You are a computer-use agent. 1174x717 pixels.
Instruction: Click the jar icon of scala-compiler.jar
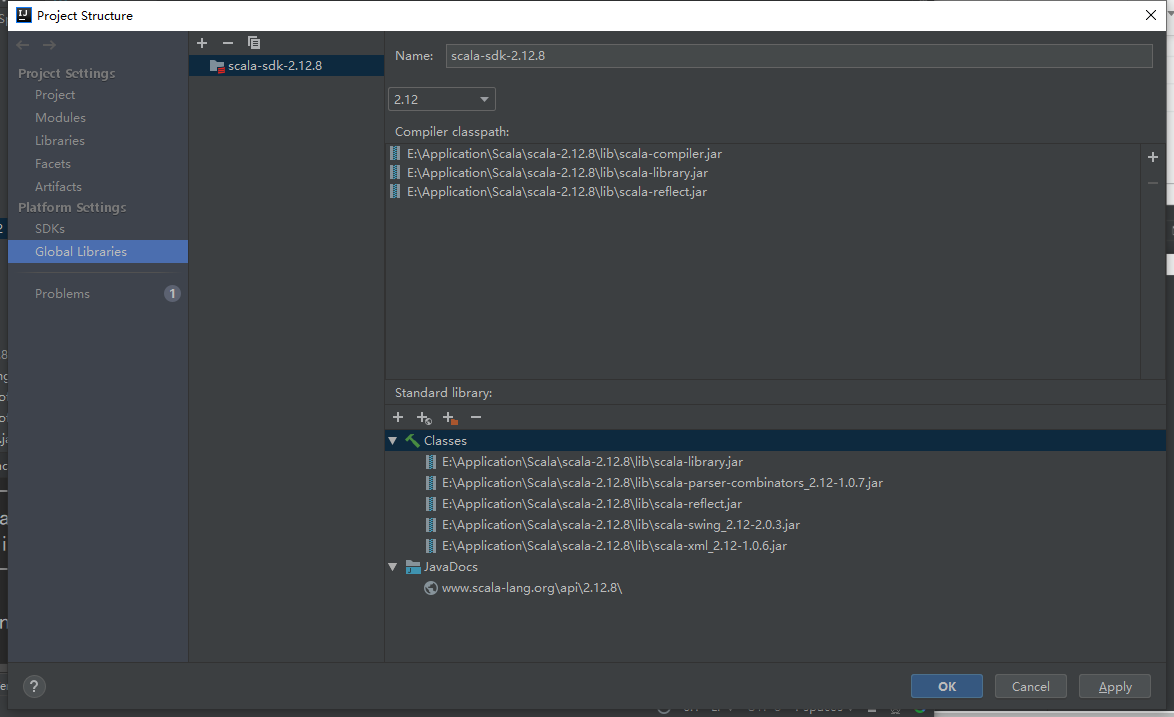(x=395, y=153)
